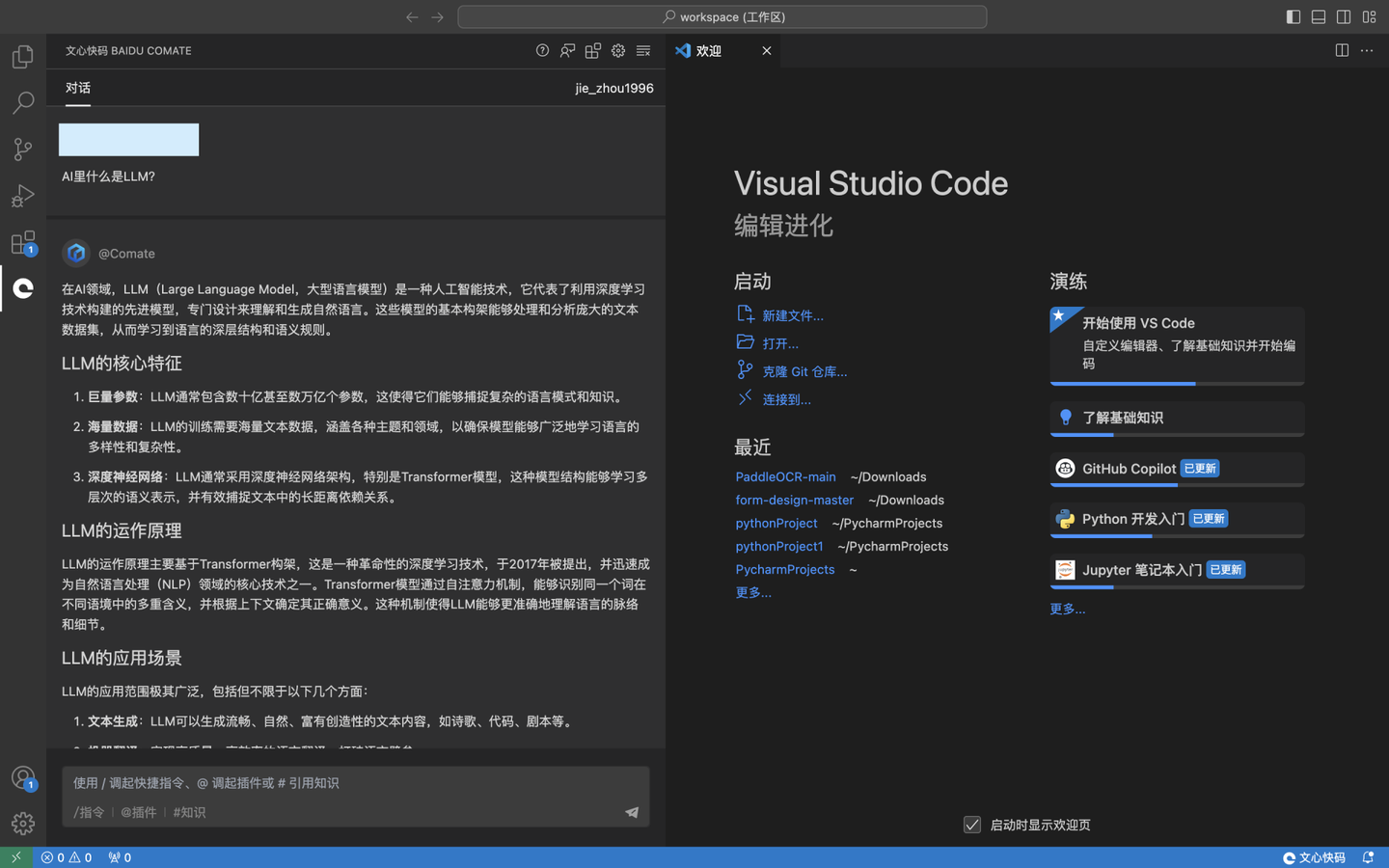This screenshot has height=868, width=1389.
Task: Open Comate settings gear in panel header
Action: tap(618, 51)
